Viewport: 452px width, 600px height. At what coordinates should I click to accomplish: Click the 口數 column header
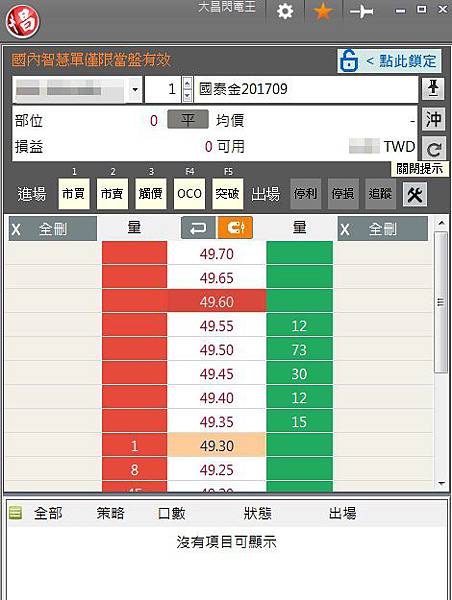point(172,513)
